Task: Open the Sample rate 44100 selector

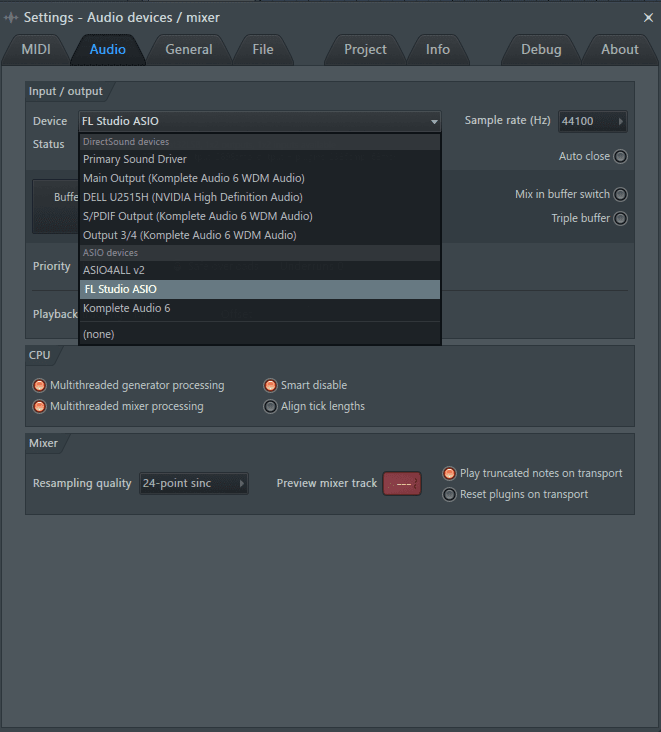Action: pos(592,121)
